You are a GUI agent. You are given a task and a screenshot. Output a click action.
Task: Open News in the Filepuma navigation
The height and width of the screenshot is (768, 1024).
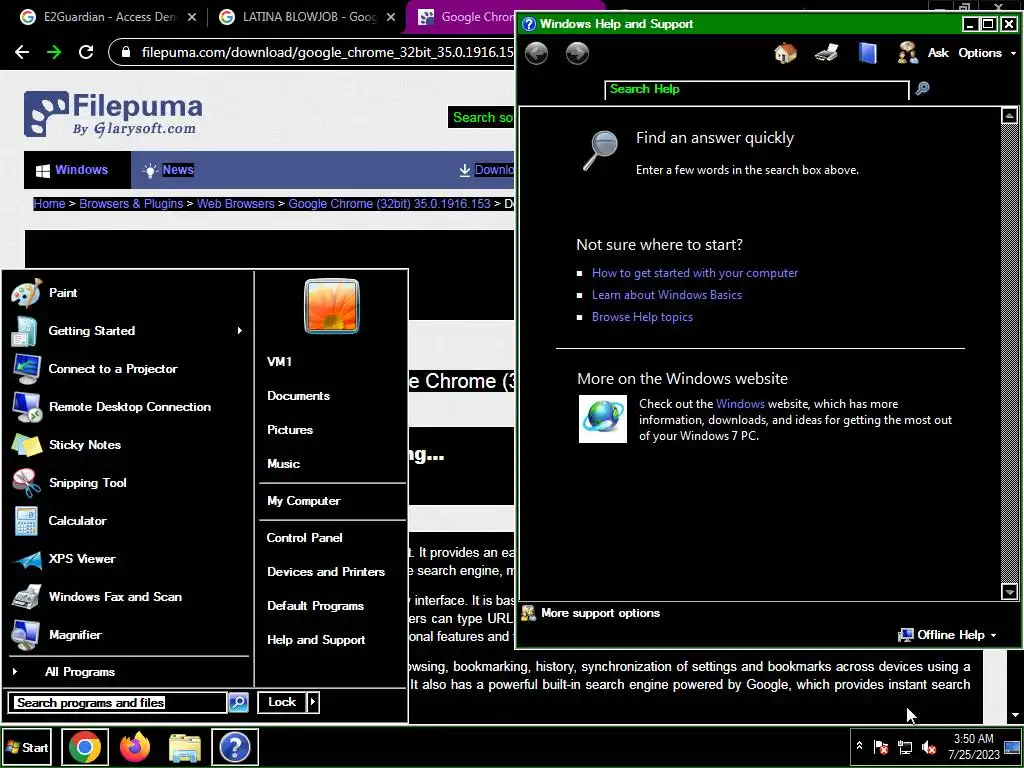pyautogui.click(x=168, y=170)
